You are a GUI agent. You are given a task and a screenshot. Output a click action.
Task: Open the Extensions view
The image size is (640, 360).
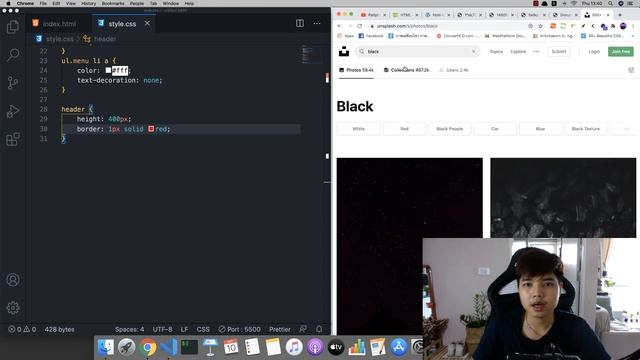13,139
